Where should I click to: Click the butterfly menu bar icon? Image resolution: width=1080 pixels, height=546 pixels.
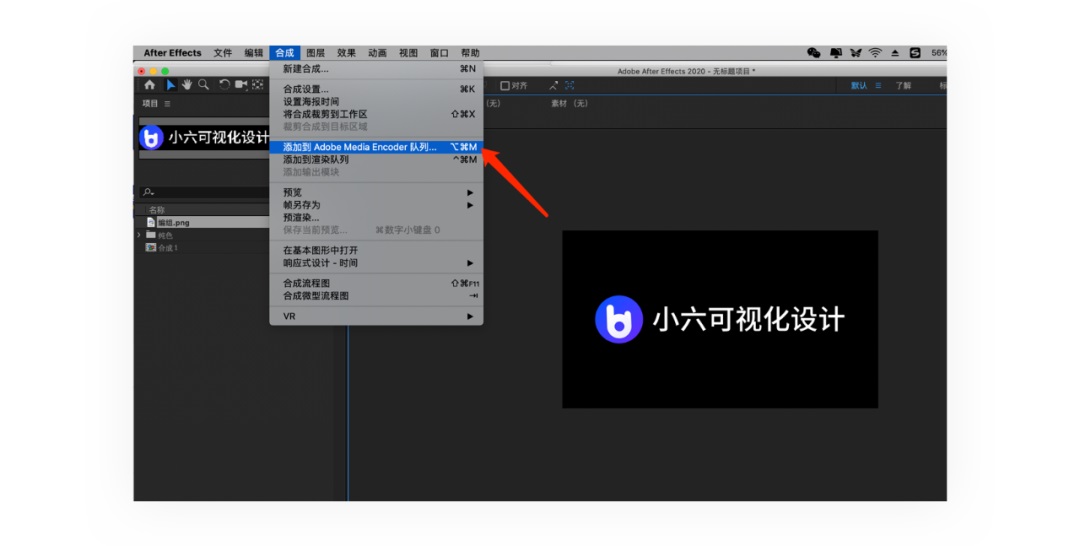click(855, 52)
